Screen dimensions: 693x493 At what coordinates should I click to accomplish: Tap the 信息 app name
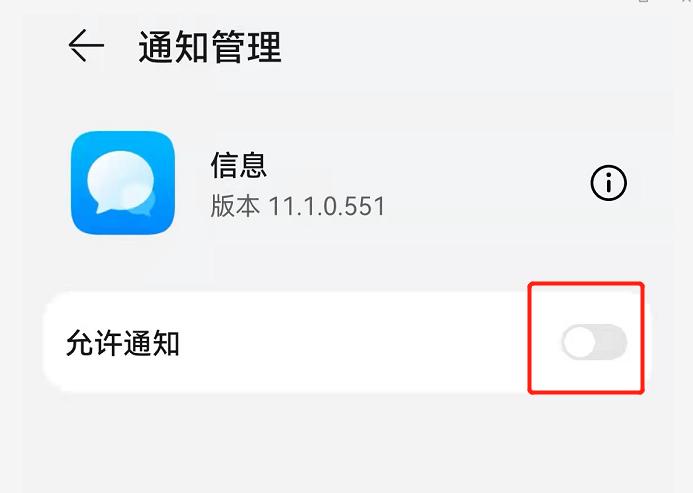pos(239,165)
